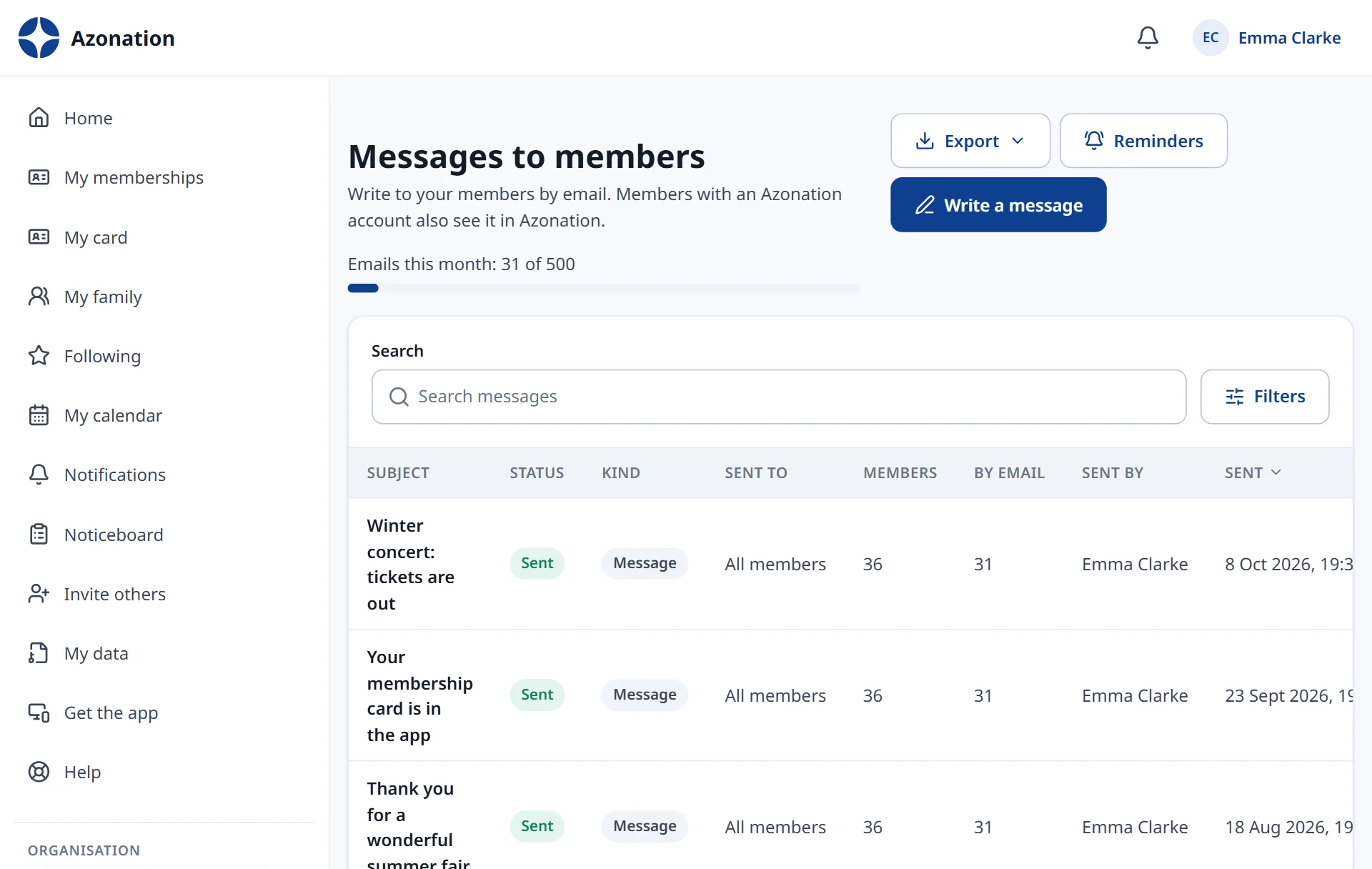Open the Reminders button
1372x869 pixels.
[1143, 141]
